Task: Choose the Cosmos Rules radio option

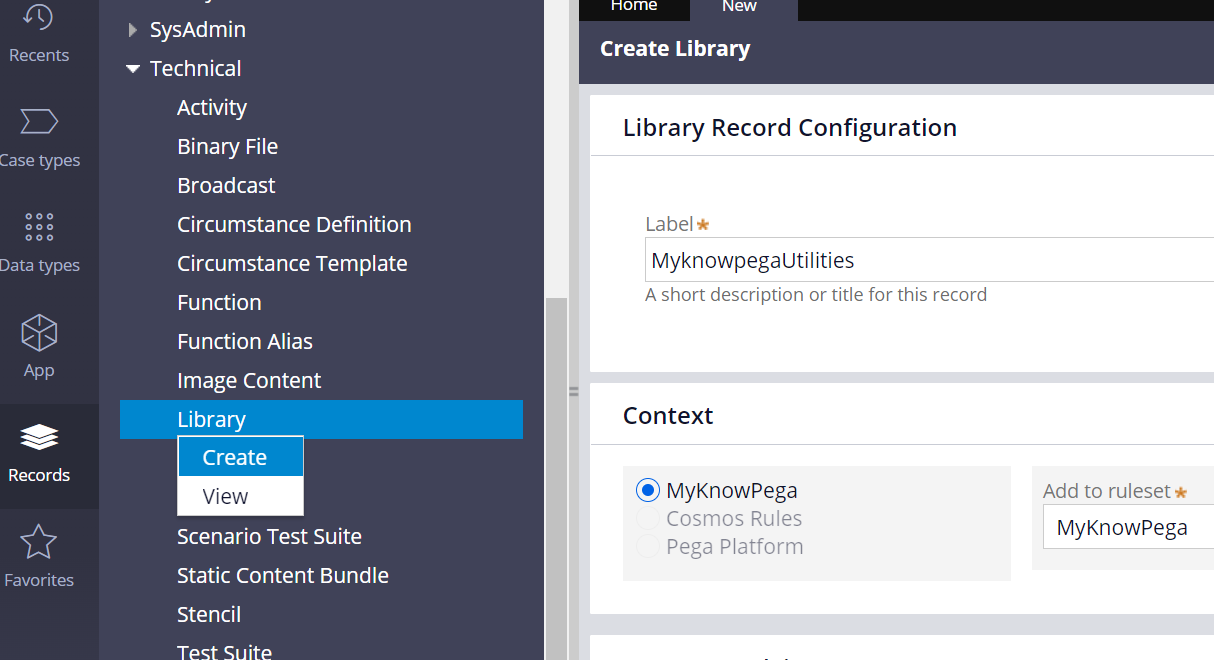Action: click(647, 518)
